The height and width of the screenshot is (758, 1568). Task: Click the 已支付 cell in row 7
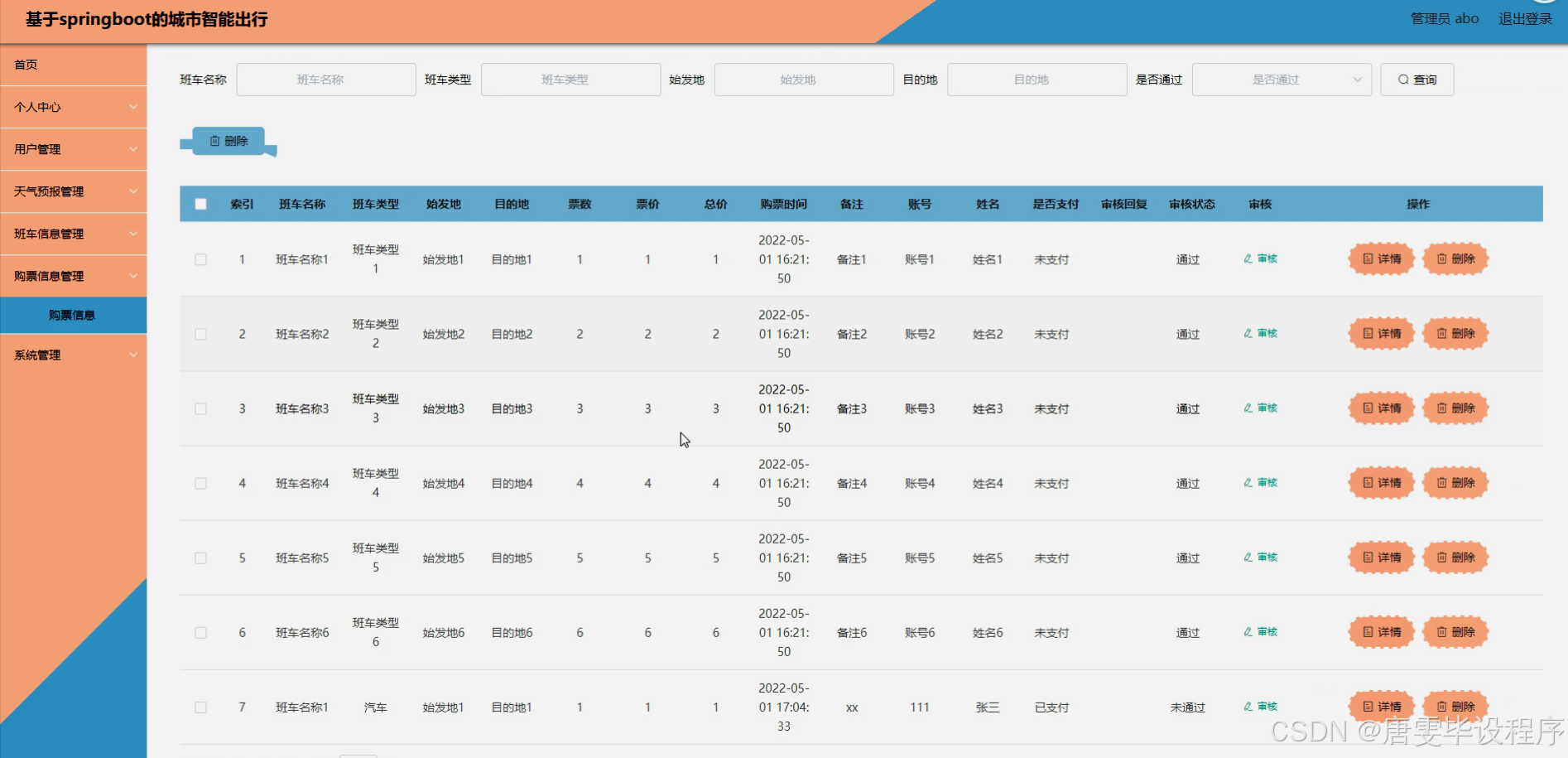click(1051, 707)
